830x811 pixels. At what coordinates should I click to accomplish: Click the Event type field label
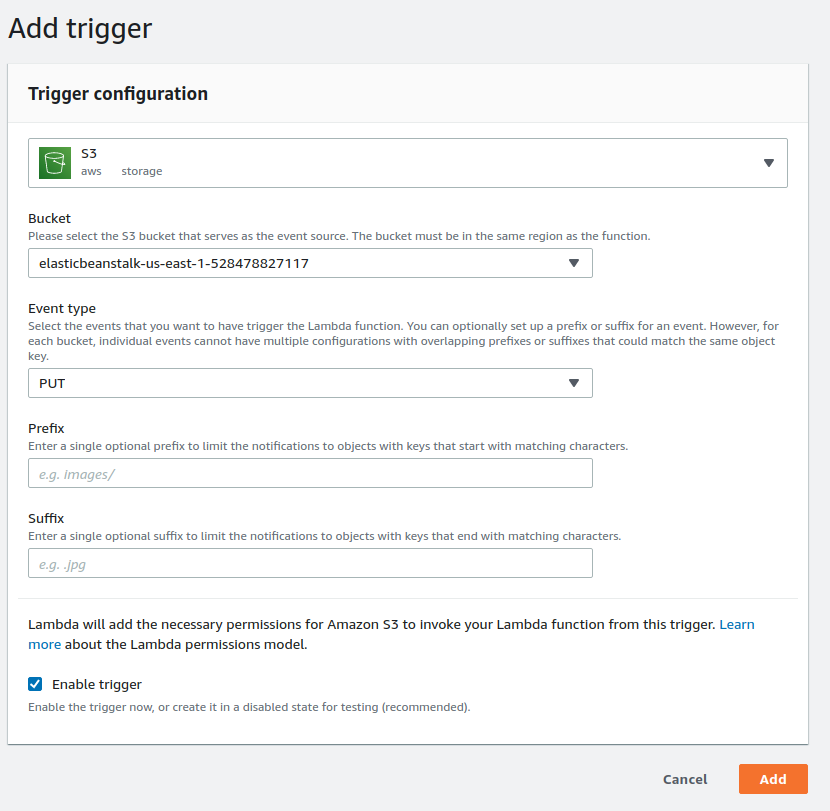(62, 309)
